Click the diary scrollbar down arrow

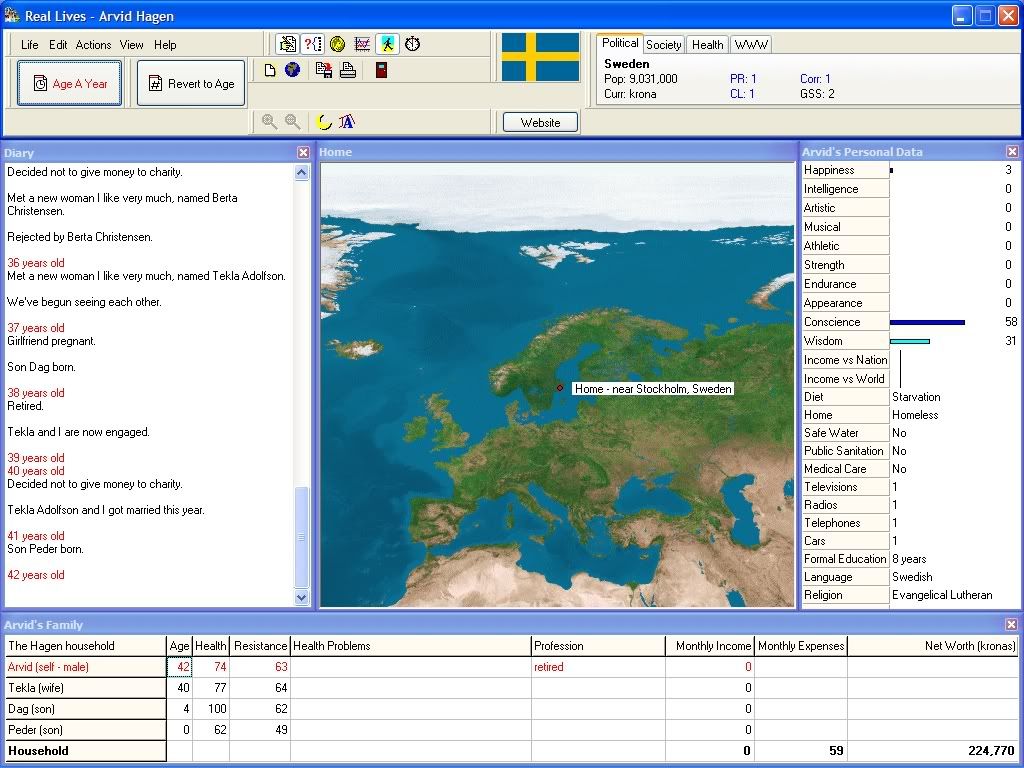pos(301,597)
